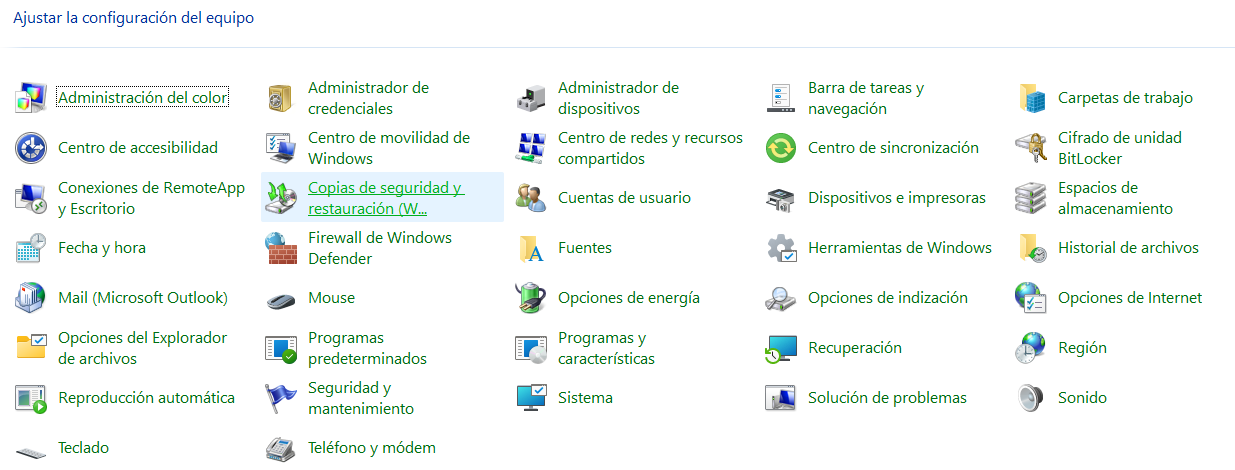This screenshot has height=470, width=1235.
Task: Click the Historial de archivos link
Action: pos(1128,248)
